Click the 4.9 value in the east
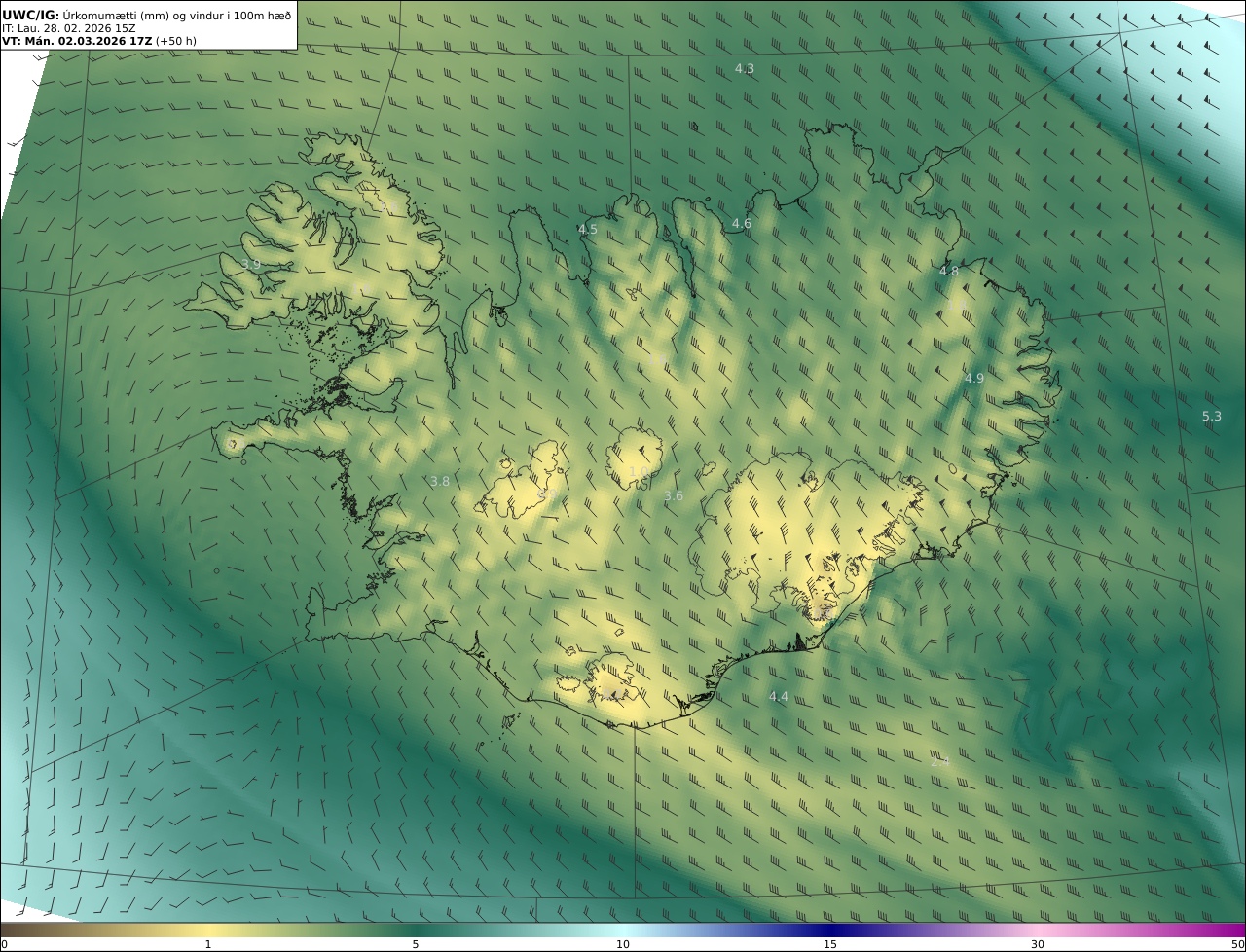This screenshot has height=952, width=1246. pos(974,379)
